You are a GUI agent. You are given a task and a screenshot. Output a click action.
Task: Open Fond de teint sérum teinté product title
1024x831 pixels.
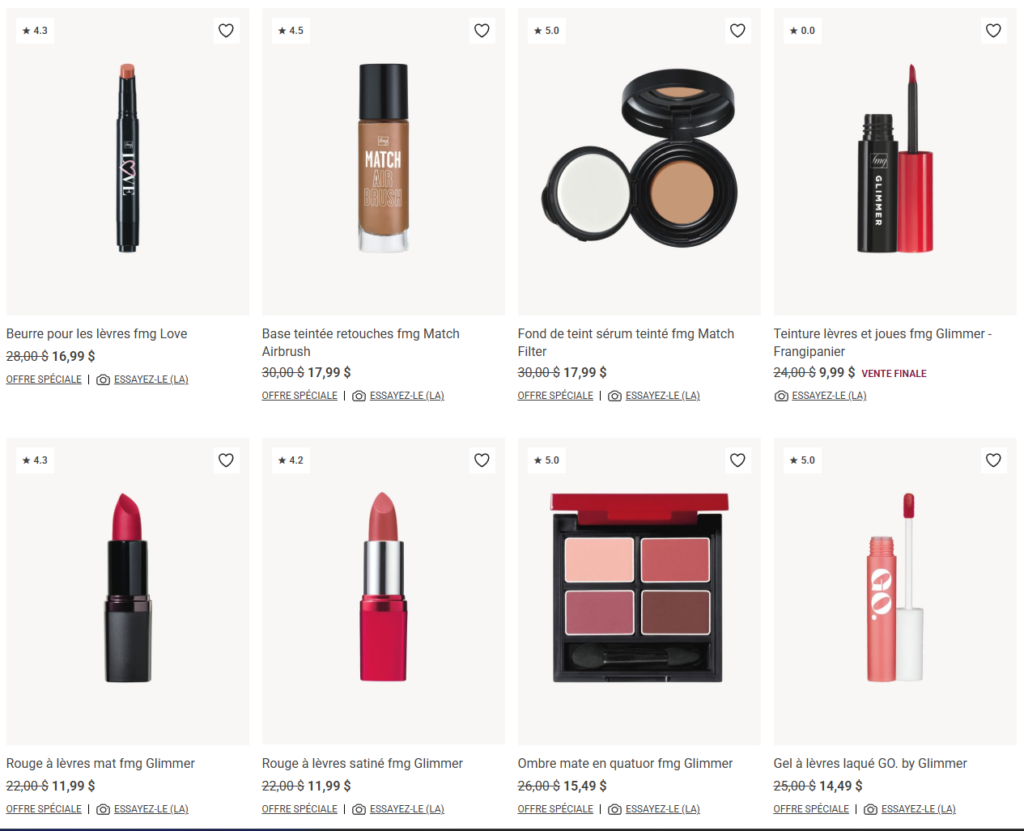(626, 342)
